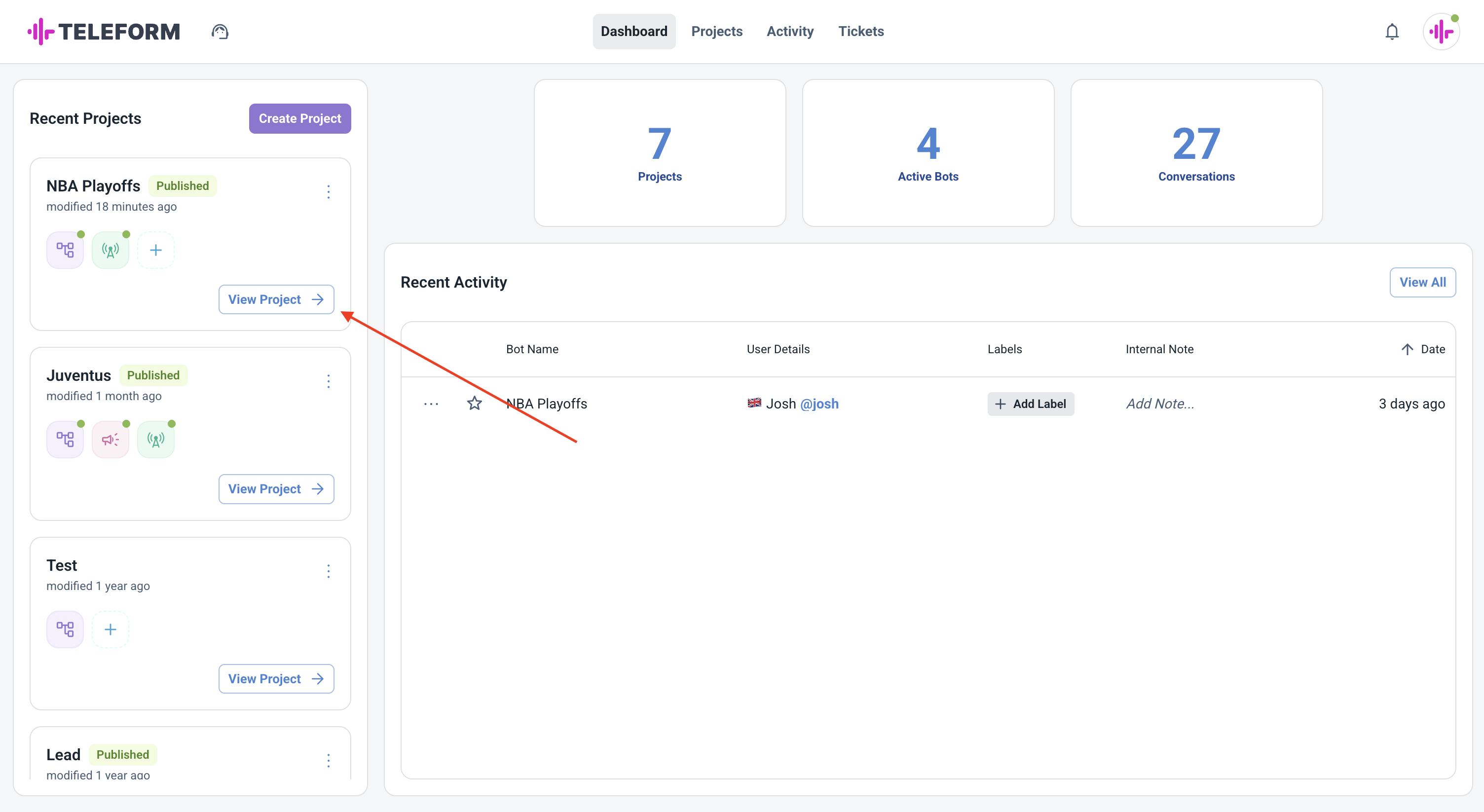Click the Add Note field

(1160, 404)
